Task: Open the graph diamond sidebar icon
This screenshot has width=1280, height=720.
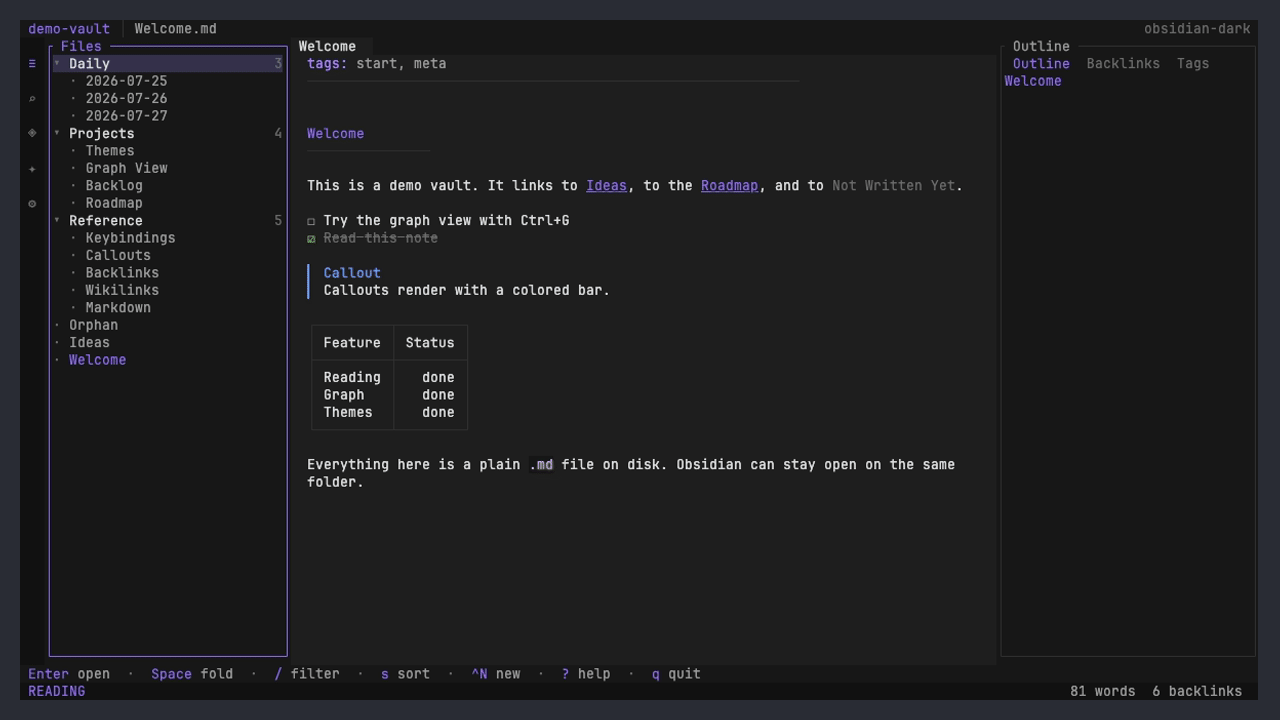Action: pos(32,133)
